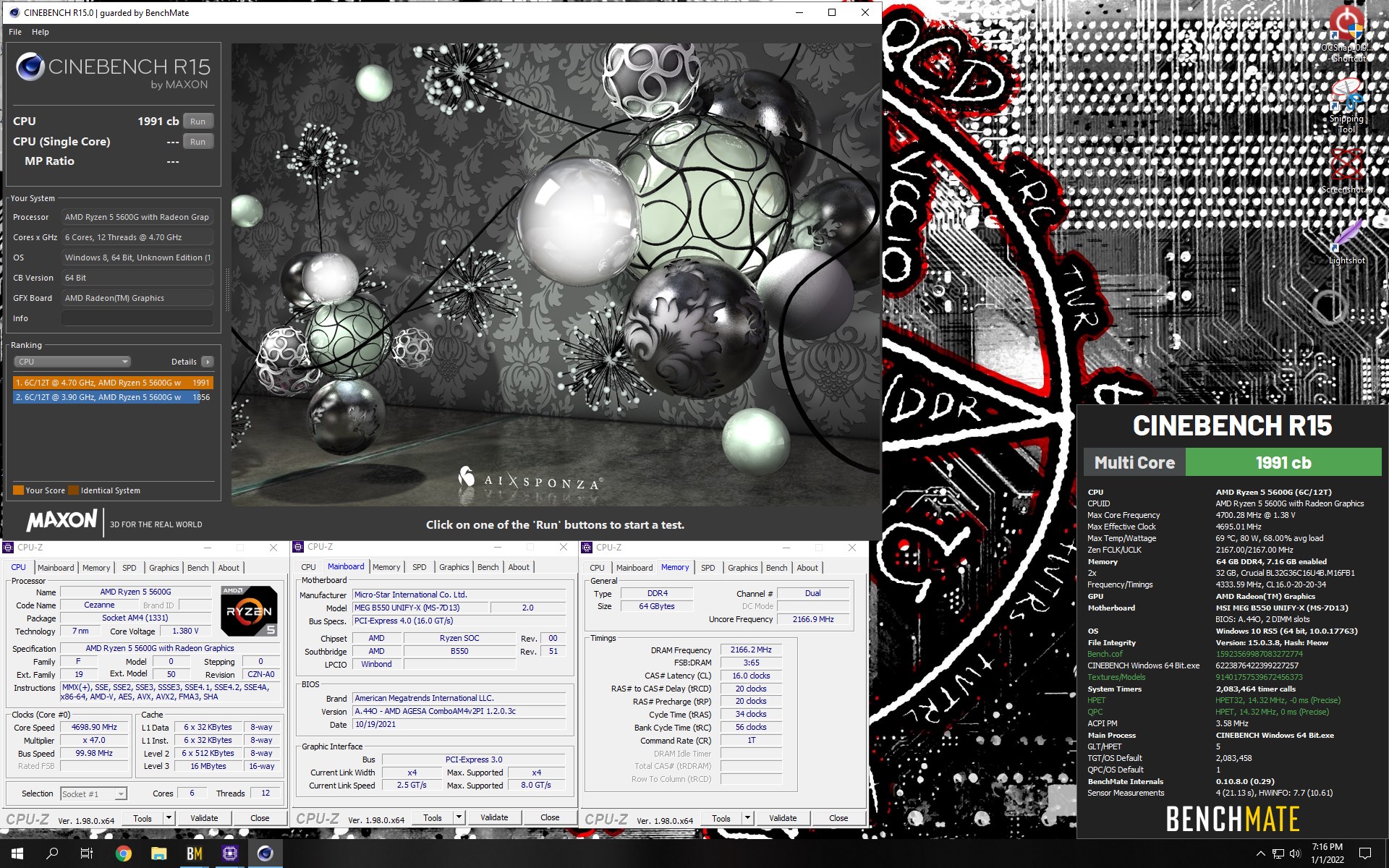Click the first CPU-Z window title icon

(x=9, y=548)
